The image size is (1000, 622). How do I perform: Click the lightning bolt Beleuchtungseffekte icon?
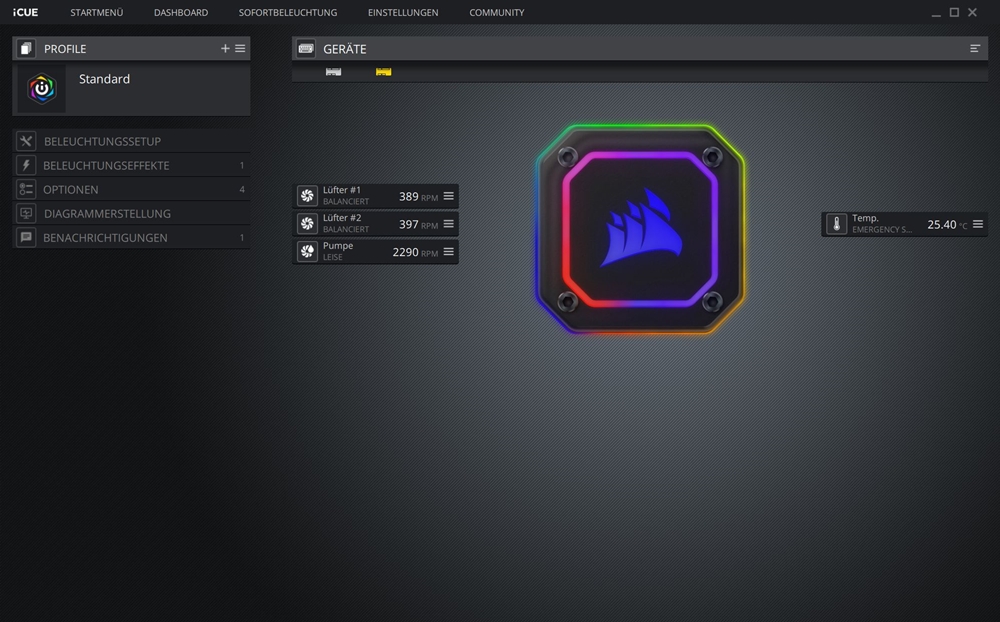[x=26, y=165]
